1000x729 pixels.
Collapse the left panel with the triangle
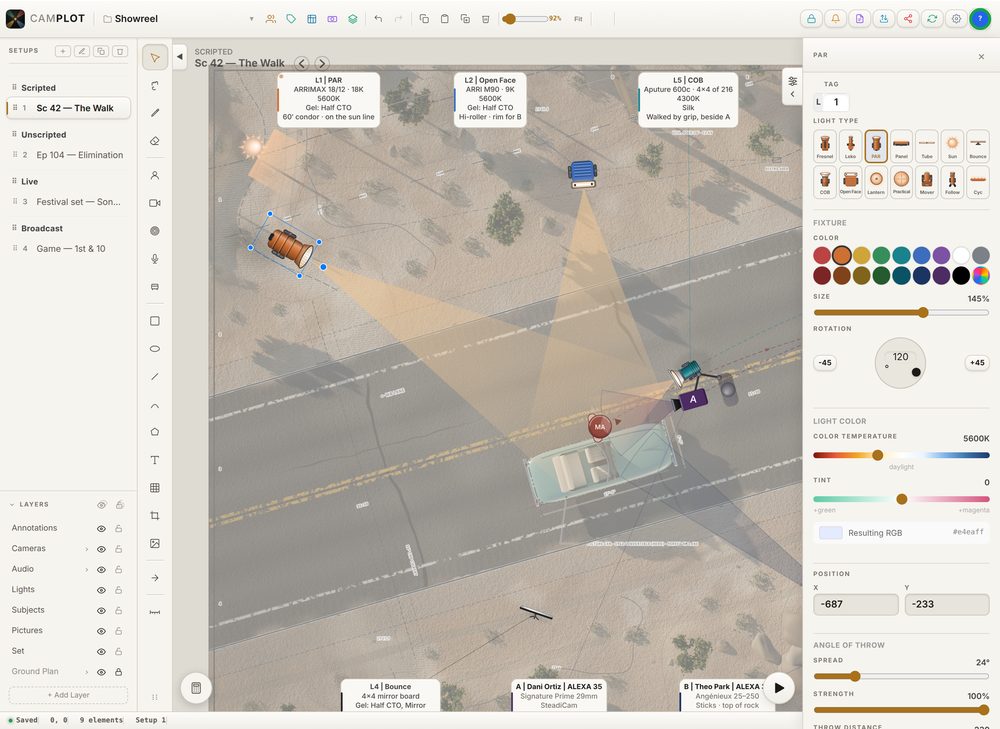click(x=180, y=57)
